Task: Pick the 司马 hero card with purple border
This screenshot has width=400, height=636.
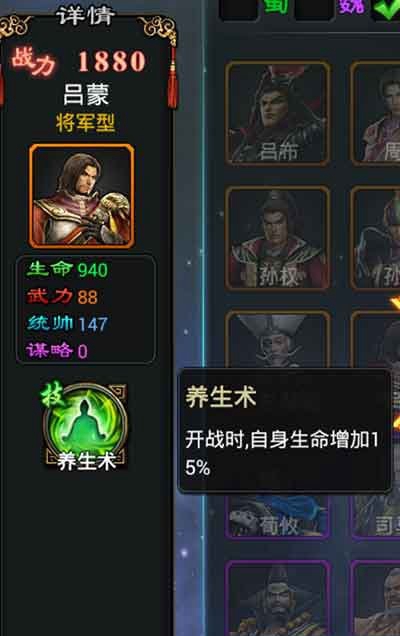Action: coord(375,517)
